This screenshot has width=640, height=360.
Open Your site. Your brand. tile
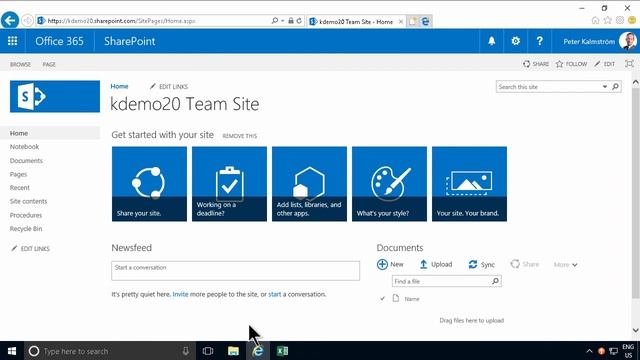(469, 184)
